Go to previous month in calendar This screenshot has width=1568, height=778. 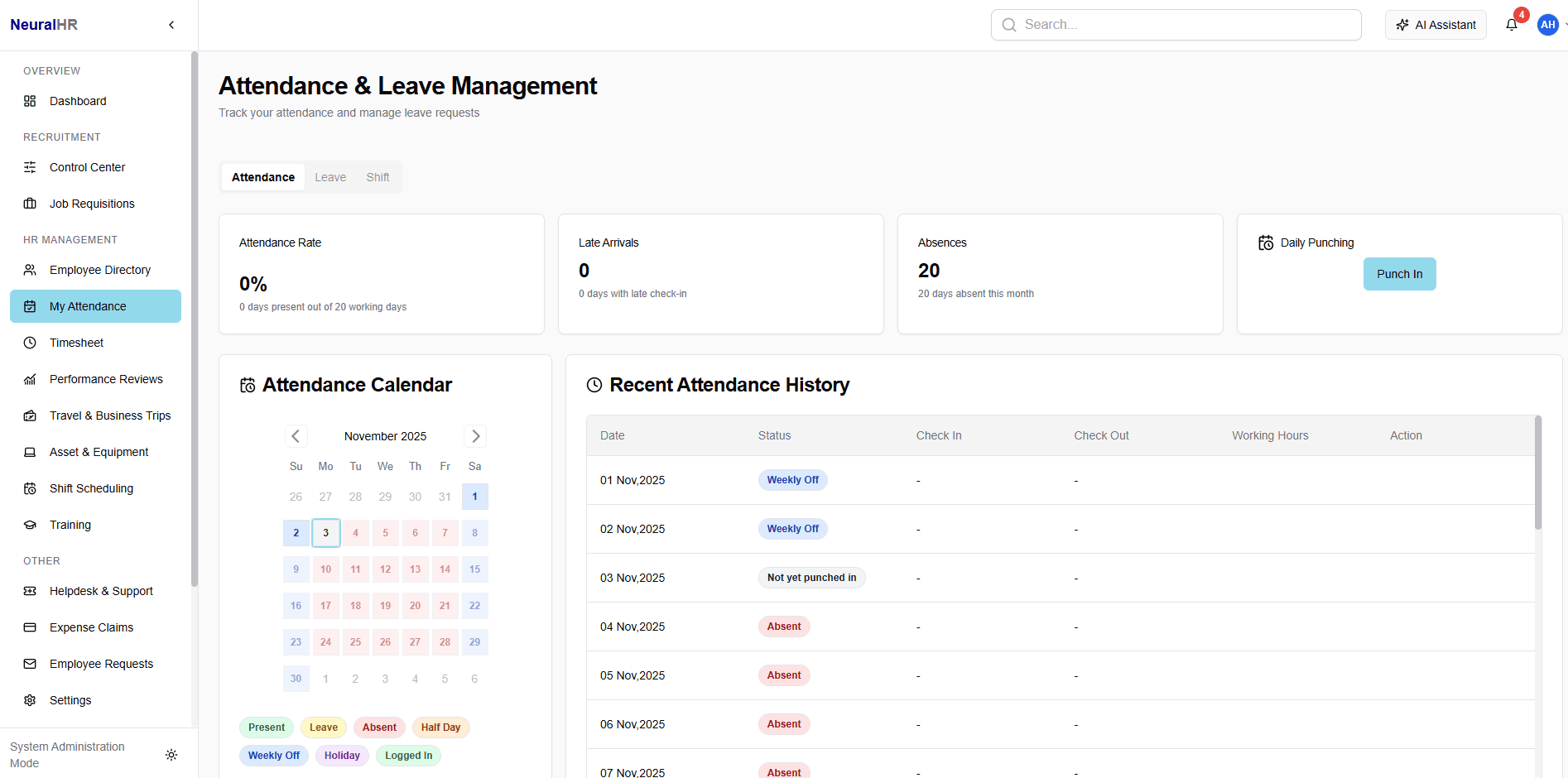pyautogui.click(x=296, y=436)
